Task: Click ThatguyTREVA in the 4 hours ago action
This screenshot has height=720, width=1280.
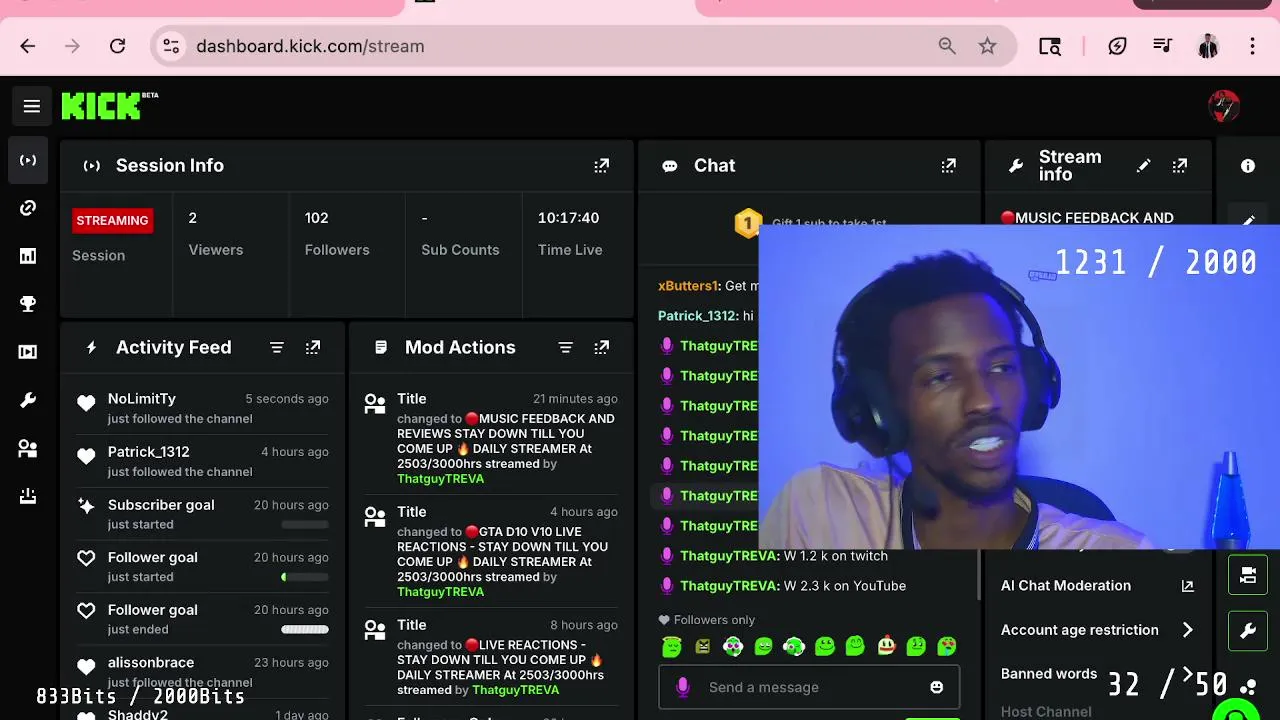Action: (440, 592)
